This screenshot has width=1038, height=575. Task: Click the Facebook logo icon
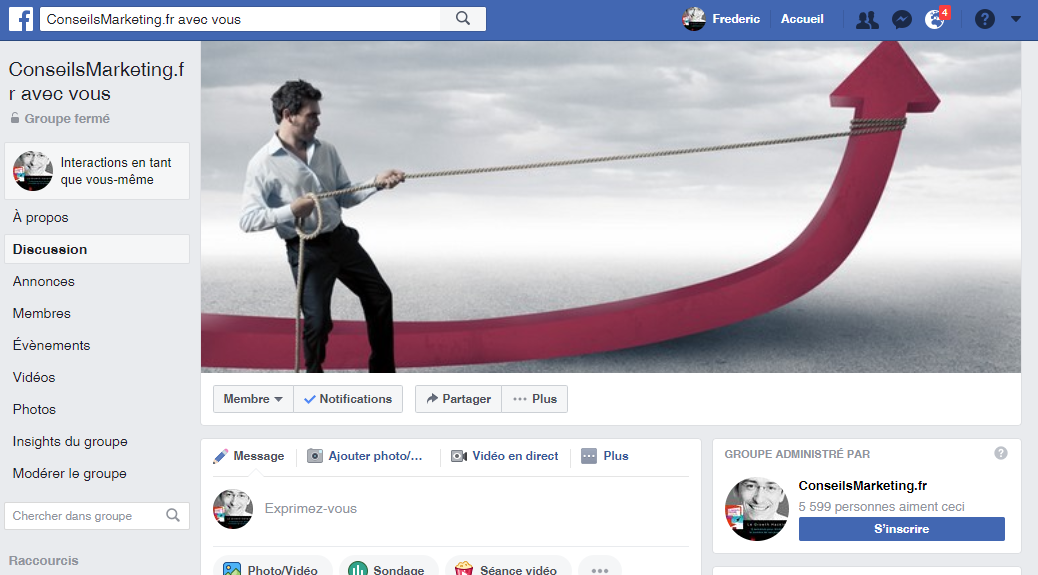21,19
